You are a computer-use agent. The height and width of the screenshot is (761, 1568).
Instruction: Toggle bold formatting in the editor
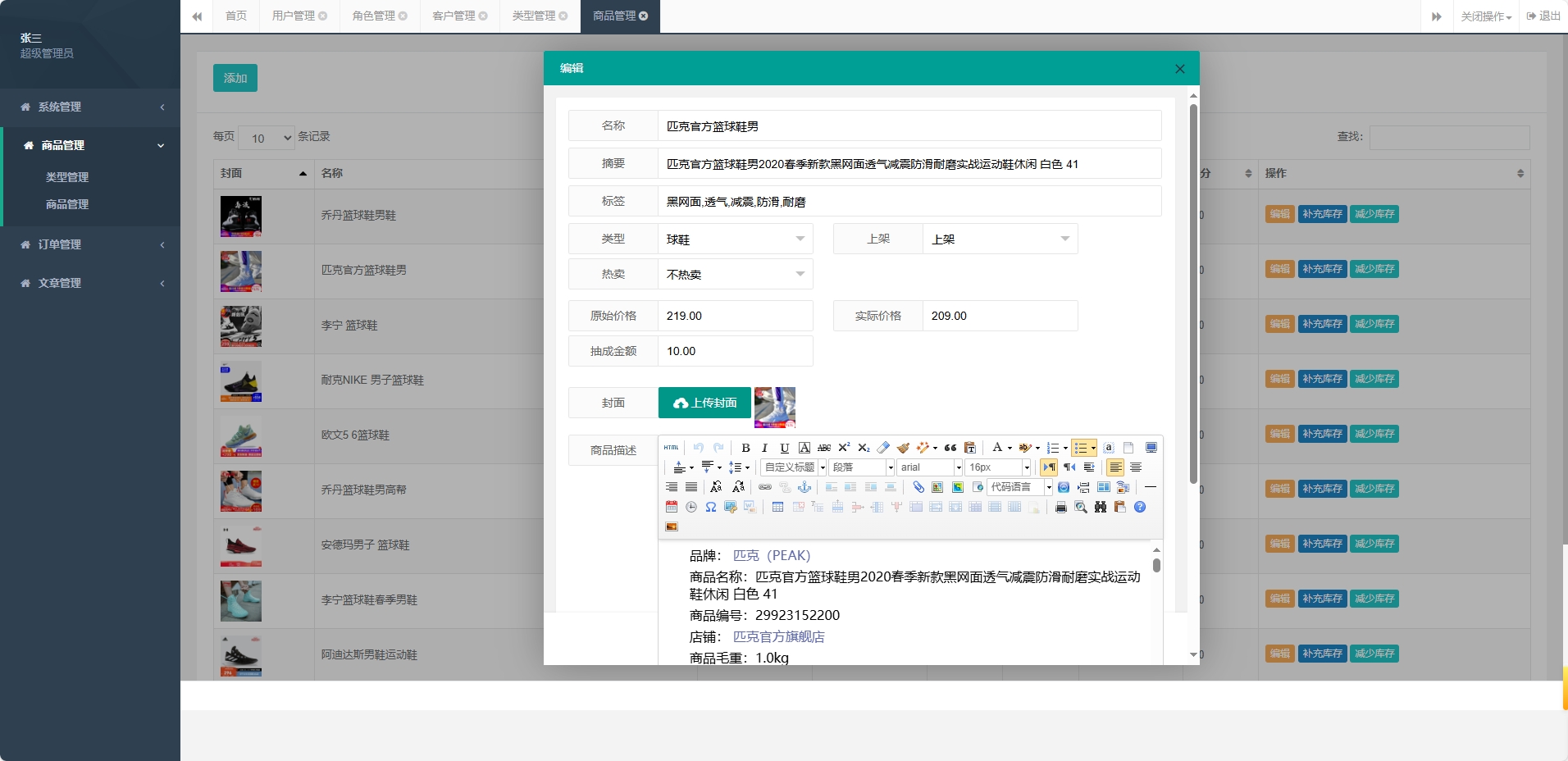(x=745, y=448)
